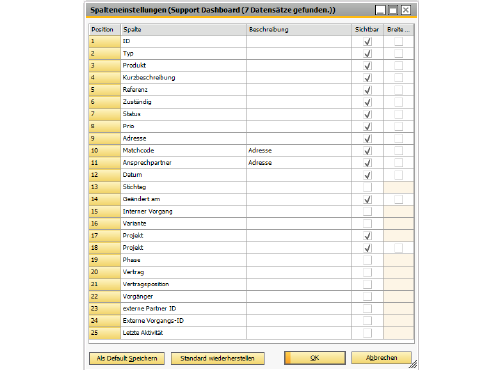Click OK to confirm column settings
The height and width of the screenshot is (370, 502).
coord(315,358)
